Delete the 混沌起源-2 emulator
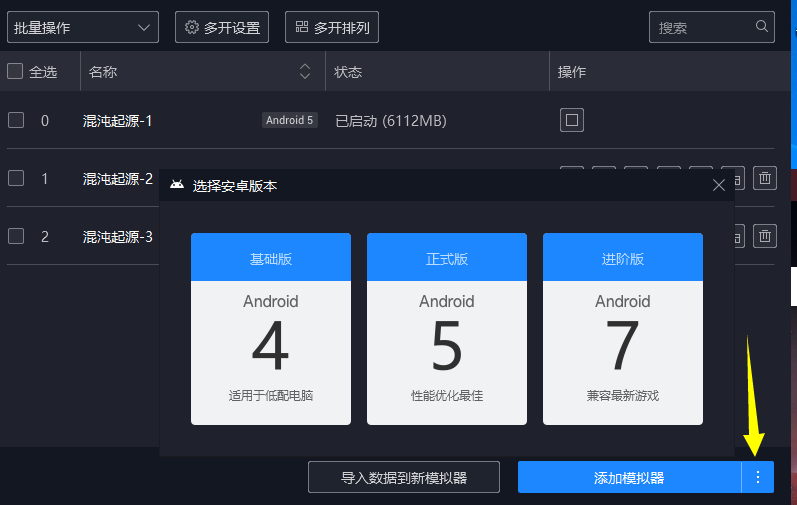This screenshot has width=797, height=505. point(765,178)
